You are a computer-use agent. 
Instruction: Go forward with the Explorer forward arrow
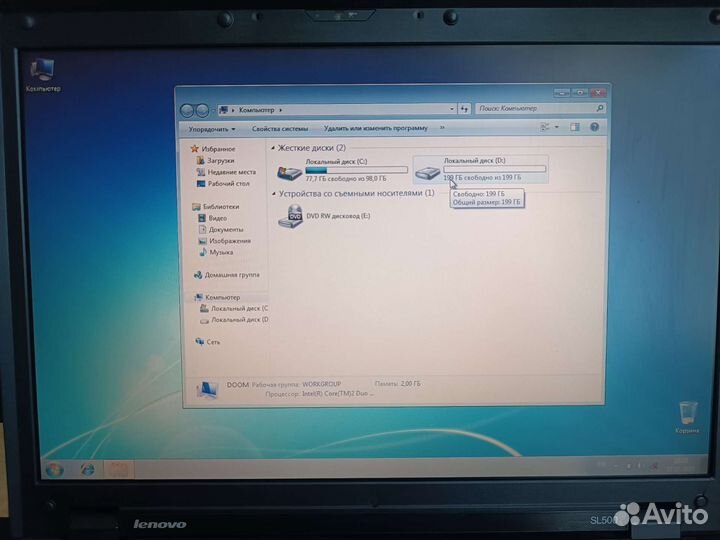202,110
